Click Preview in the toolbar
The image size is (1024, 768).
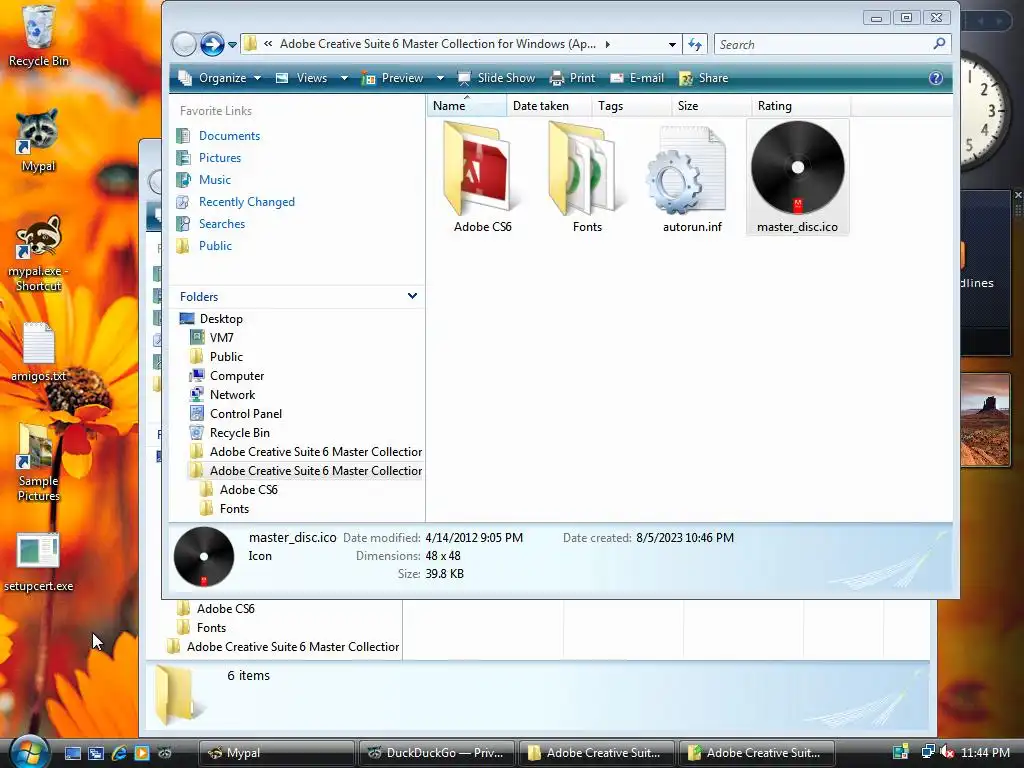point(393,78)
